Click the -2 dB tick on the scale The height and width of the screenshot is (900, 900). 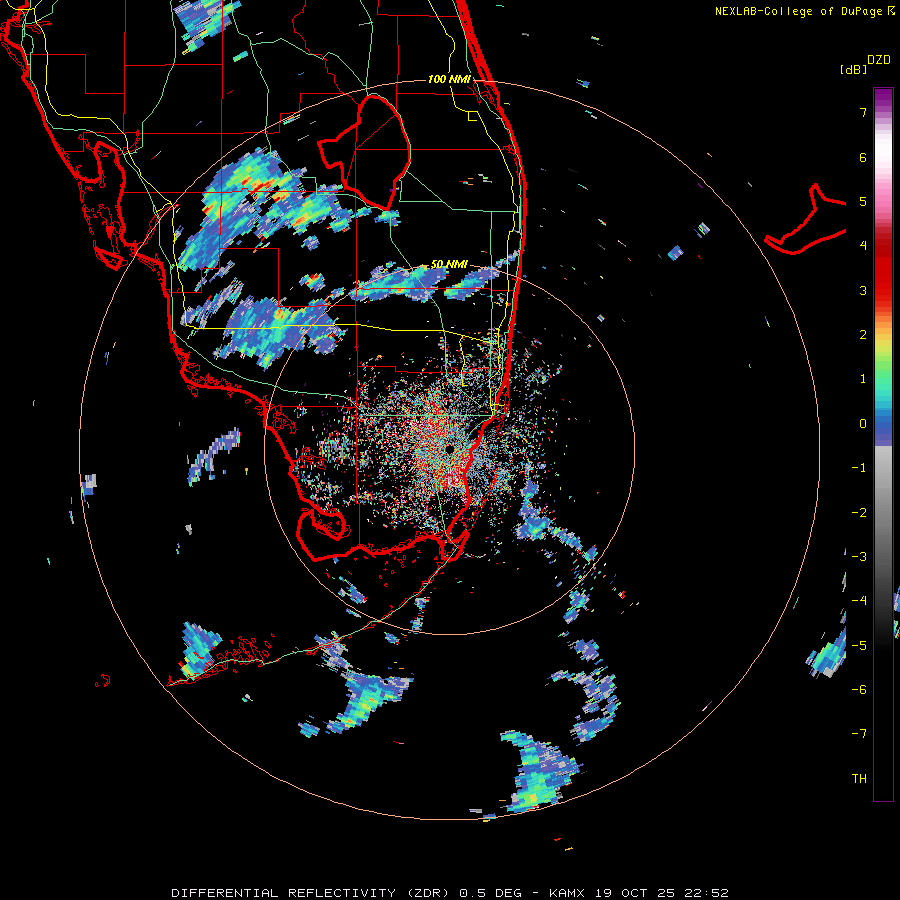(x=859, y=513)
